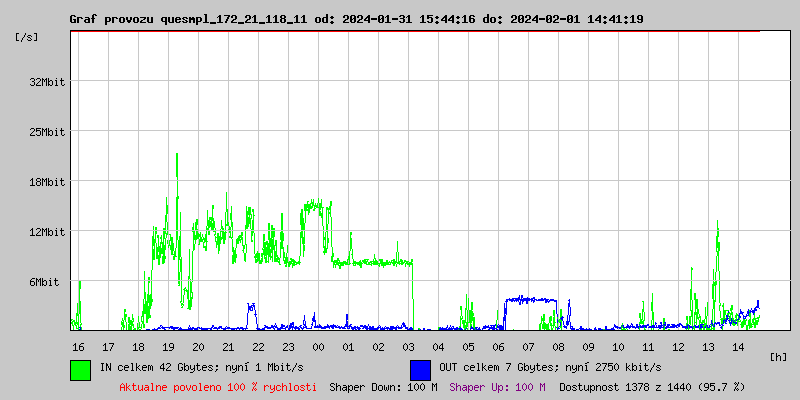
Task: Click the purple 'Shaper Up: 100 M' text
Action: [497, 386]
